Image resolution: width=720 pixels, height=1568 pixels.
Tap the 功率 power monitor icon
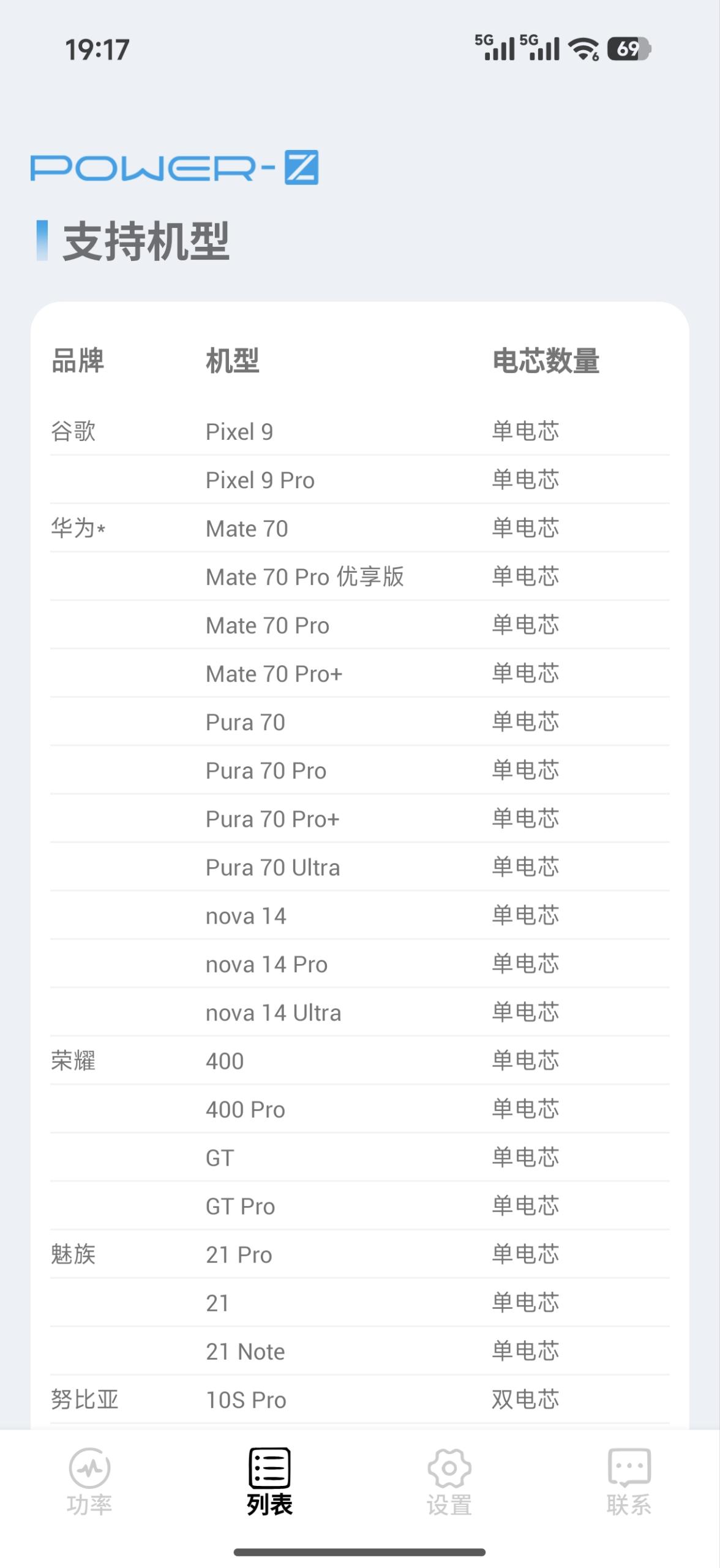89,1468
